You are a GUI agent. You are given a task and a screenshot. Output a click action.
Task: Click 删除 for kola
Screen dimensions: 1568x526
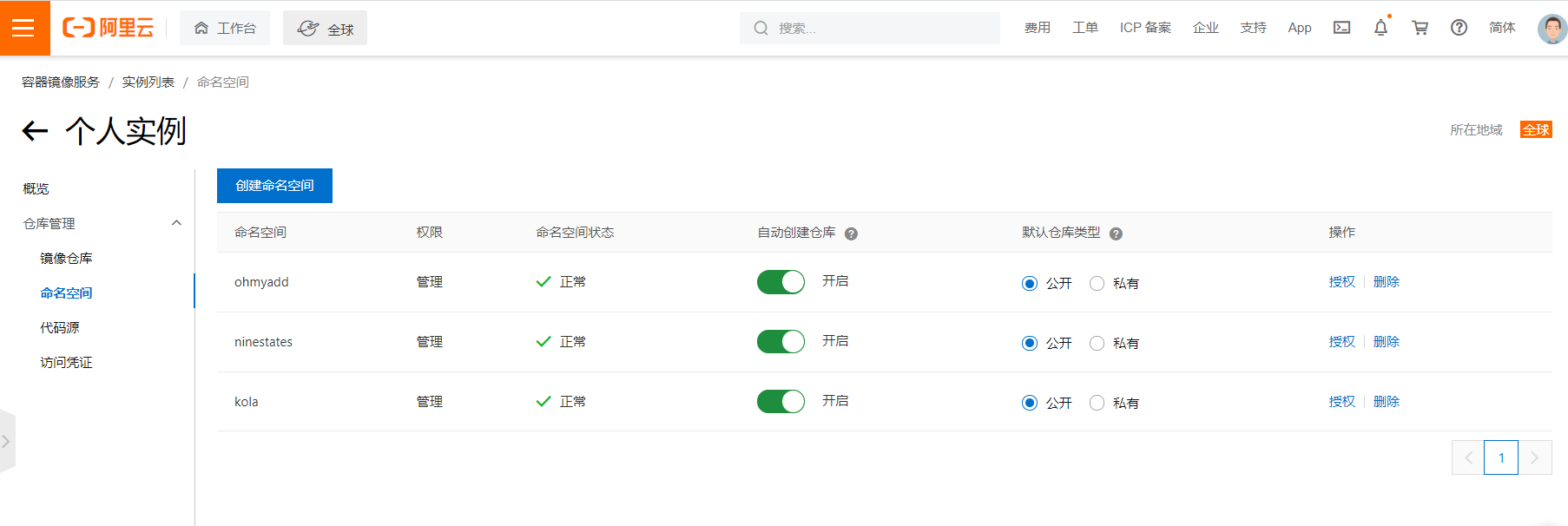pyautogui.click(x=1387, y=402)
